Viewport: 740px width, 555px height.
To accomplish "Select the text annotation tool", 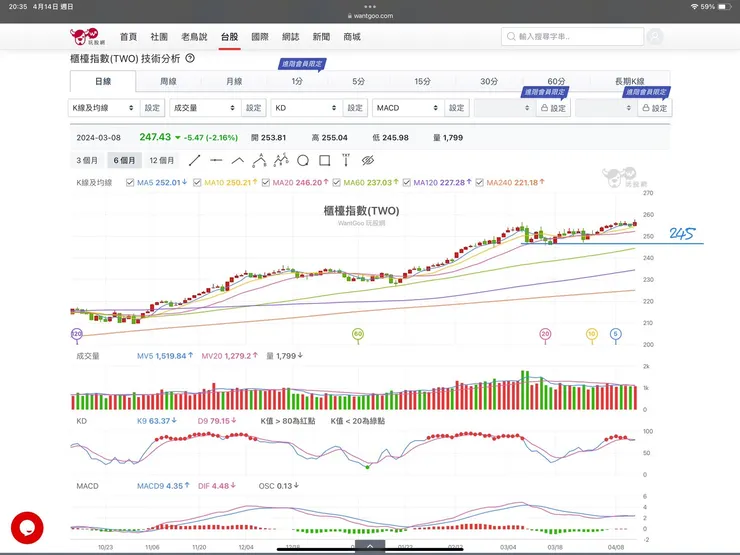I will [x=346, y=160].
